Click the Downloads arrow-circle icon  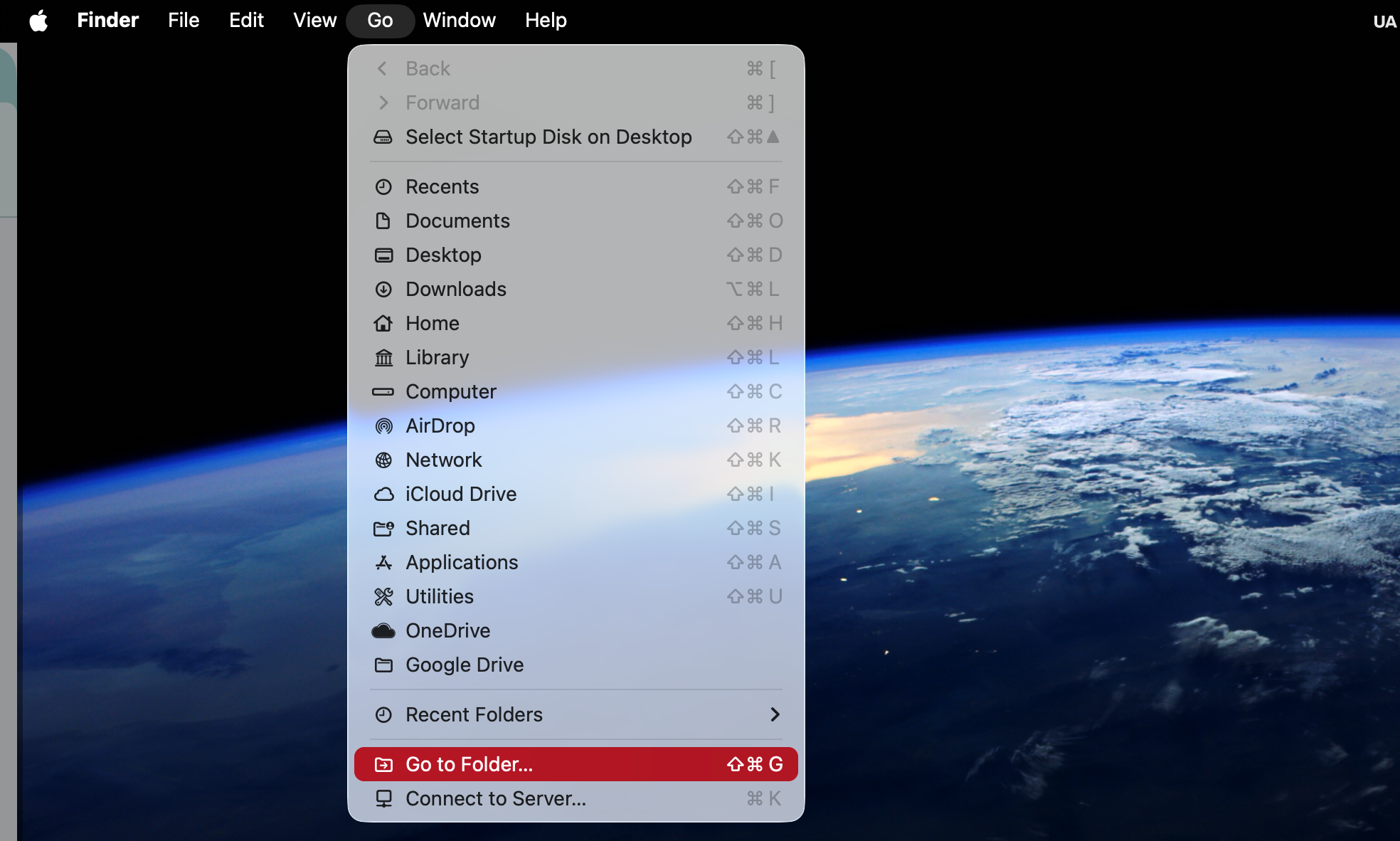pyautogui.click(x=383, y=289)
